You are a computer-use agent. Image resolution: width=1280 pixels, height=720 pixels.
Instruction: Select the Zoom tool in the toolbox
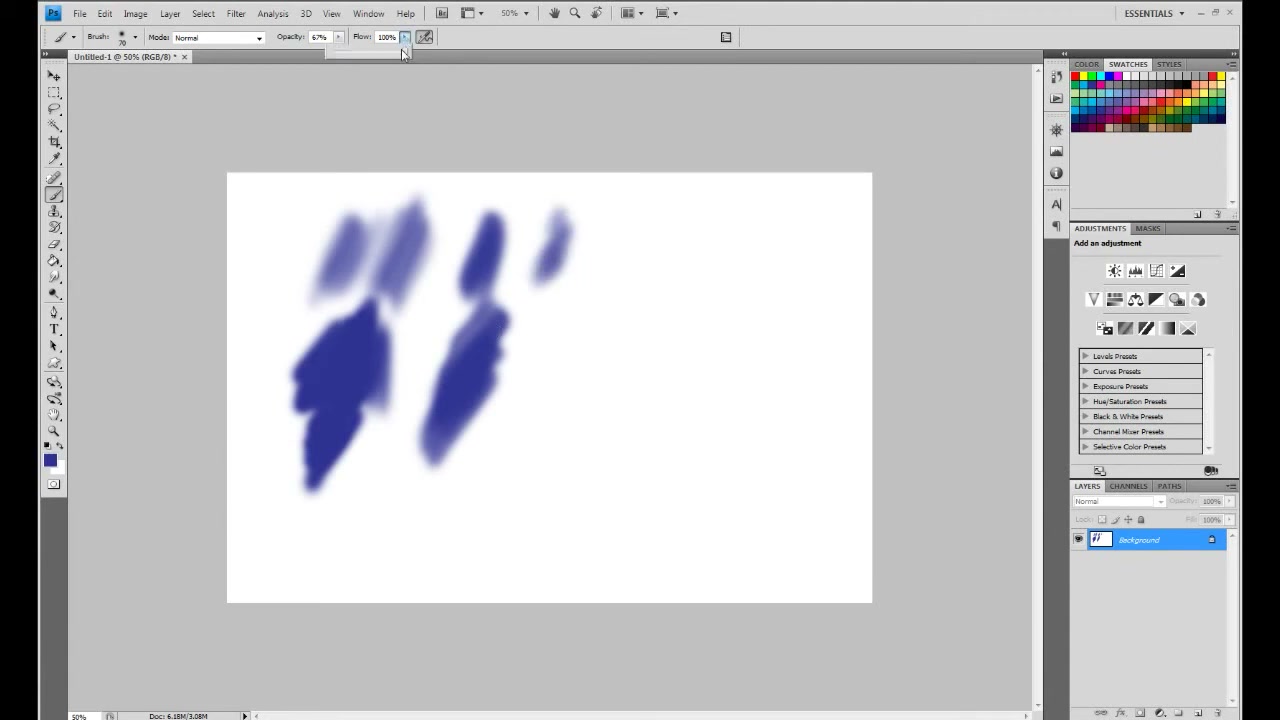pyautogui.click(x=54, y=433)
